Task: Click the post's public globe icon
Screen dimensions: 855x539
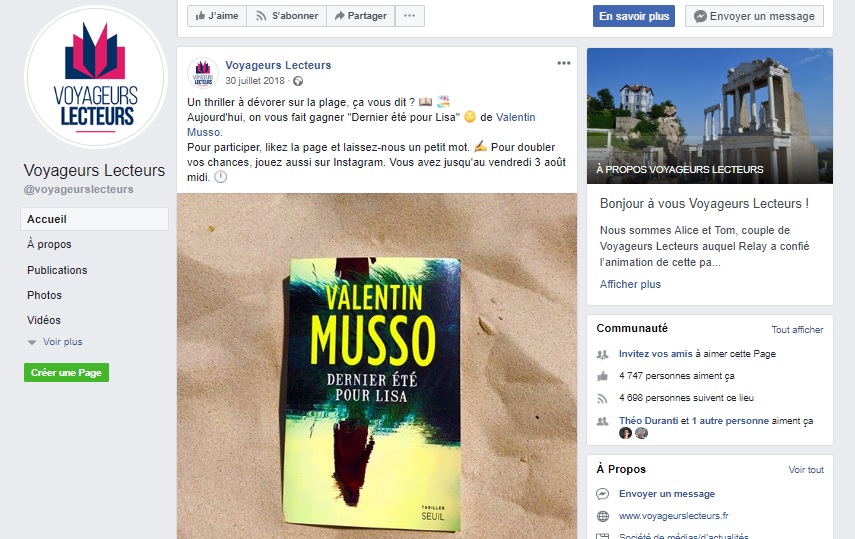Action: pos(298,81)
